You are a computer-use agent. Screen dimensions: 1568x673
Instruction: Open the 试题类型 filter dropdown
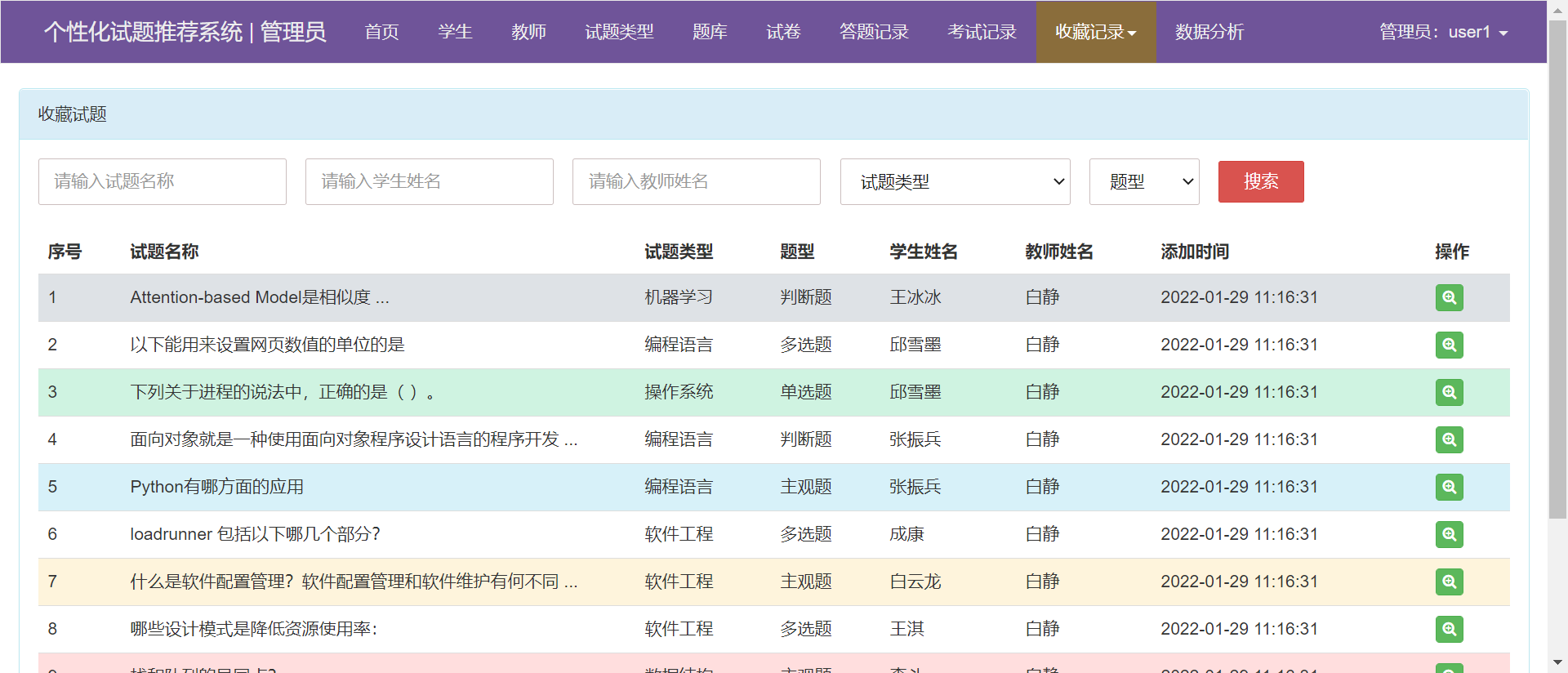click(x=955, y=181)
